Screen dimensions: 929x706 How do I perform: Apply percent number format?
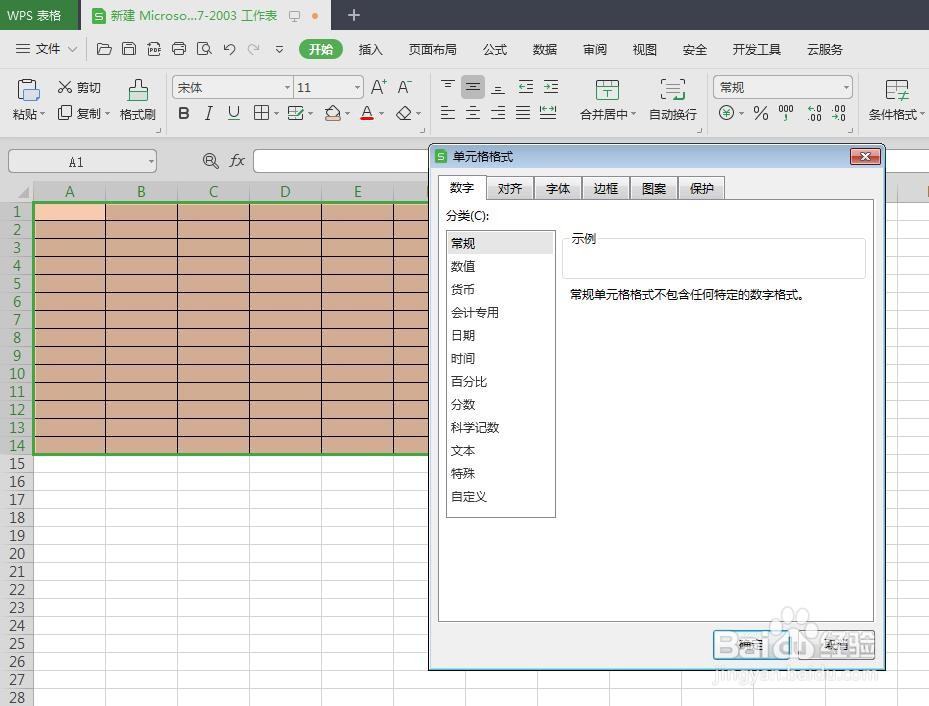pyautogui.click(x=760, y=113)
